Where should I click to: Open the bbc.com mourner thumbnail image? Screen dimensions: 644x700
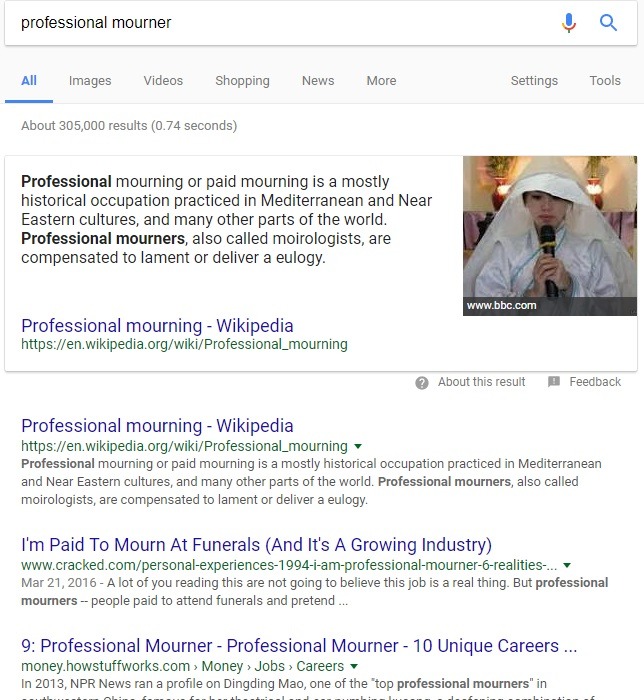click(x=550, y=236)
